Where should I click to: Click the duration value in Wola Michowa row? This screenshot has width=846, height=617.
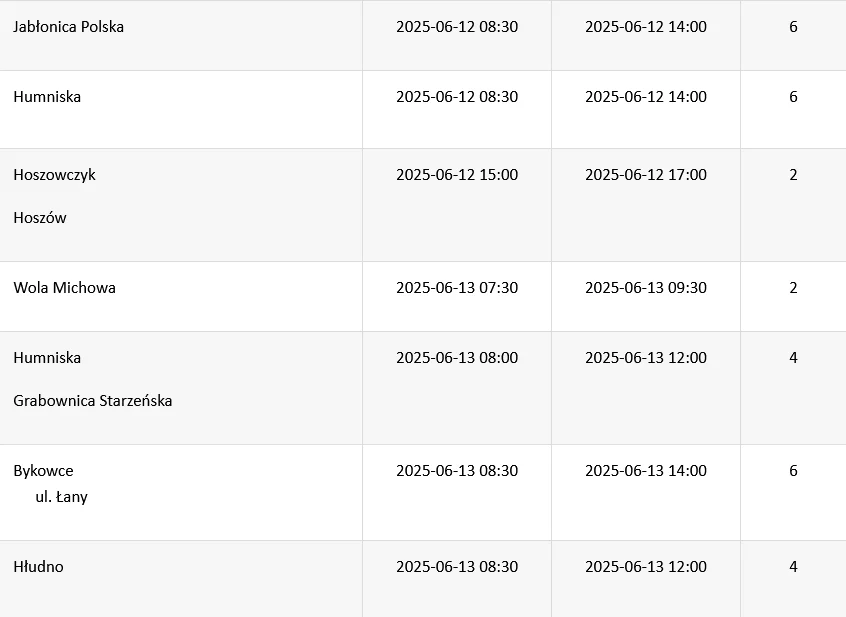(x=793, y=288)
